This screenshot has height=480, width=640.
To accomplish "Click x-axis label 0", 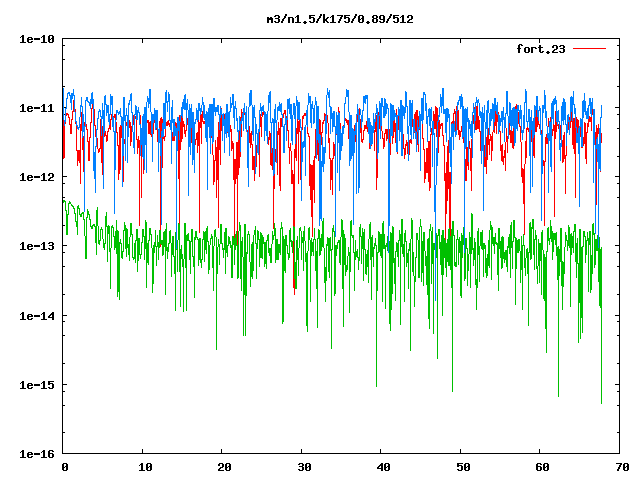I will [x=64, y=467].
